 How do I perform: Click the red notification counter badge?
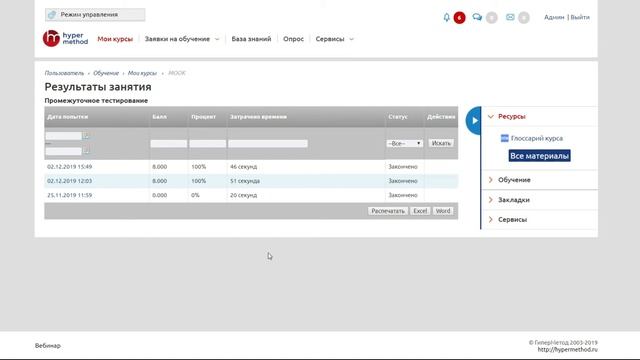tap(459, 18)
